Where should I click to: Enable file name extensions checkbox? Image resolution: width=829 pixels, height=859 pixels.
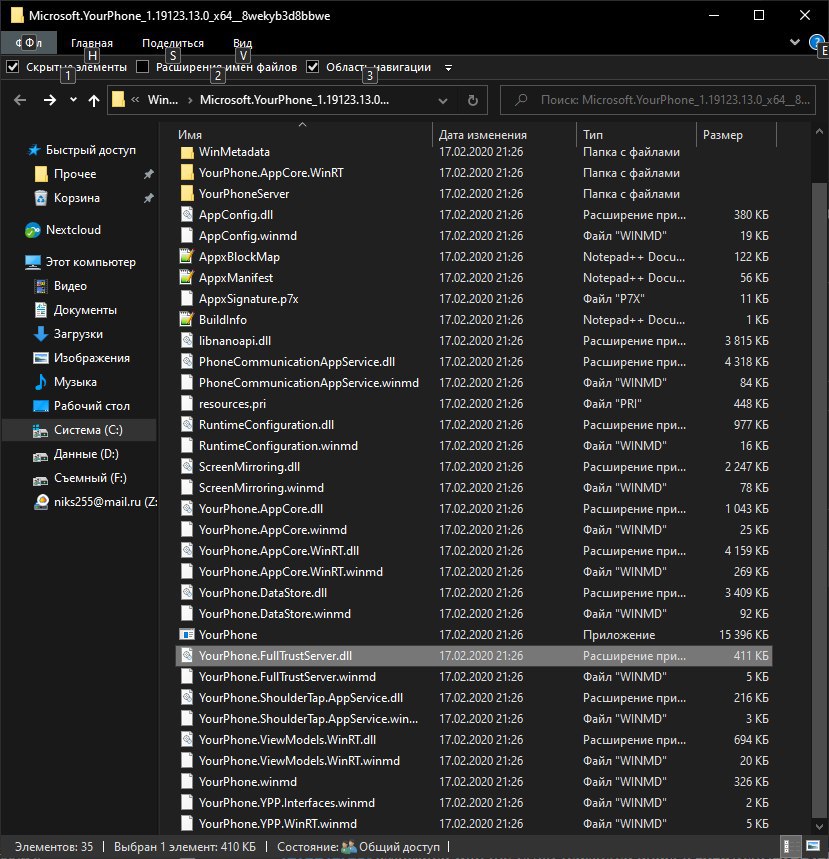click(x=142, y=67)
